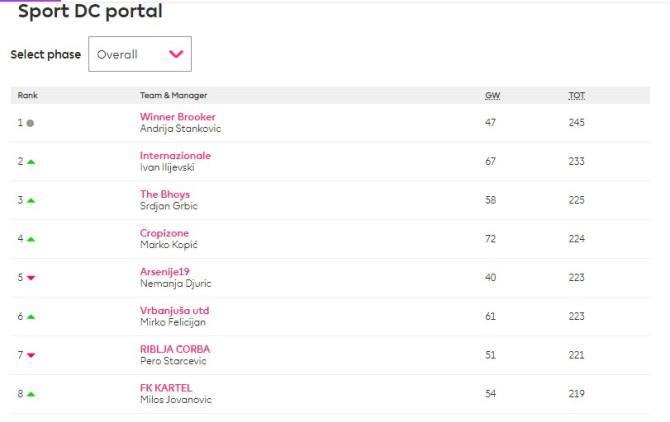Sort by the TOT column header

pyautogui.click(x=577, y=95)
